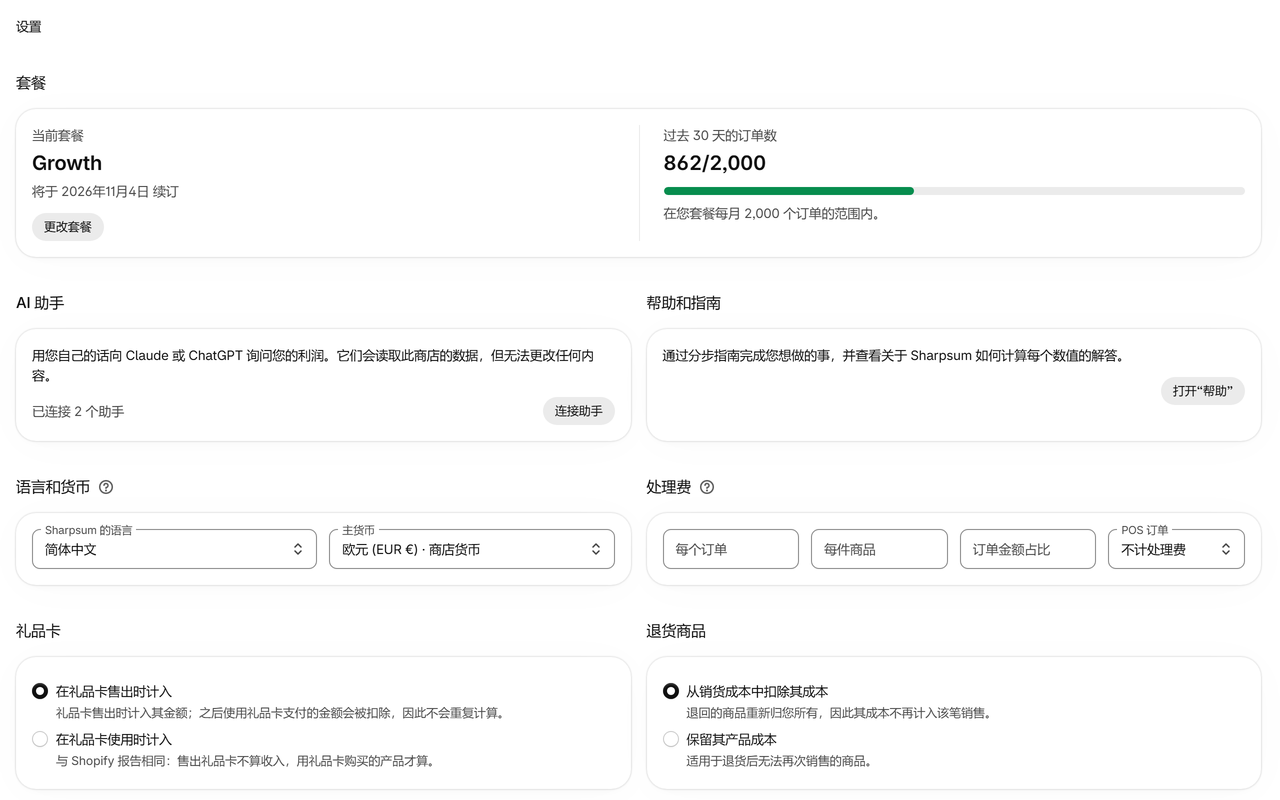Click the 862/2,000 orders progress bar
The width and height of the screenshot is (1280, 800).
(x=954, y=191)
